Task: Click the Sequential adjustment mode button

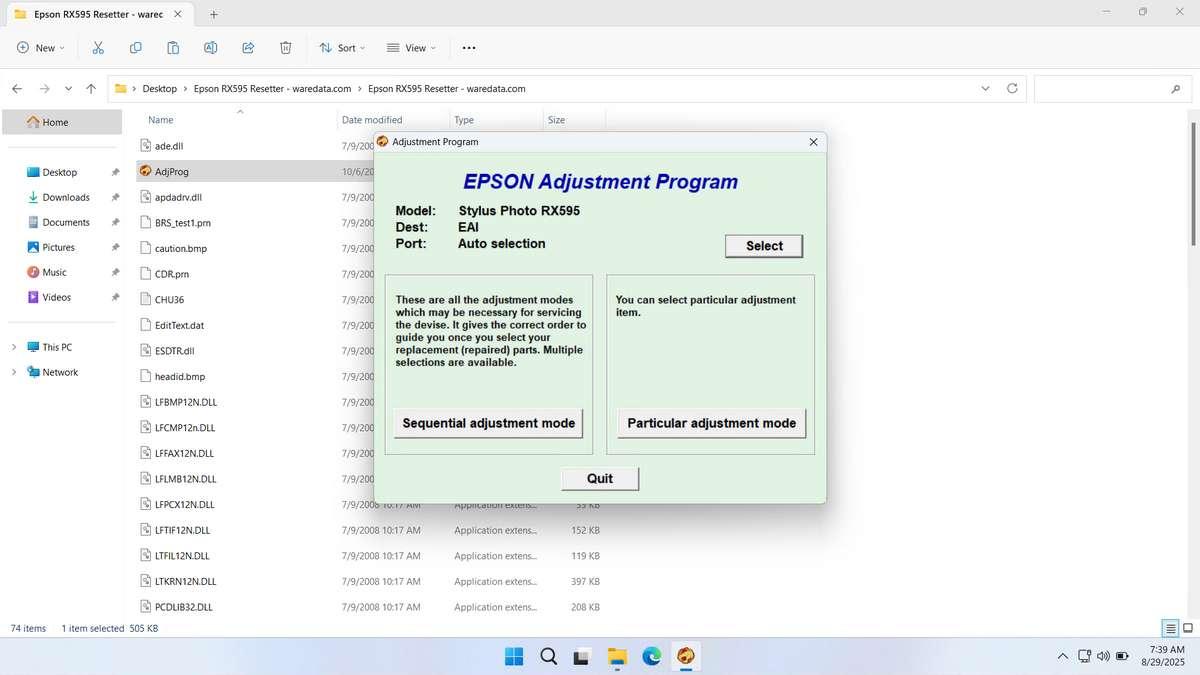Action: pos(487,423)
